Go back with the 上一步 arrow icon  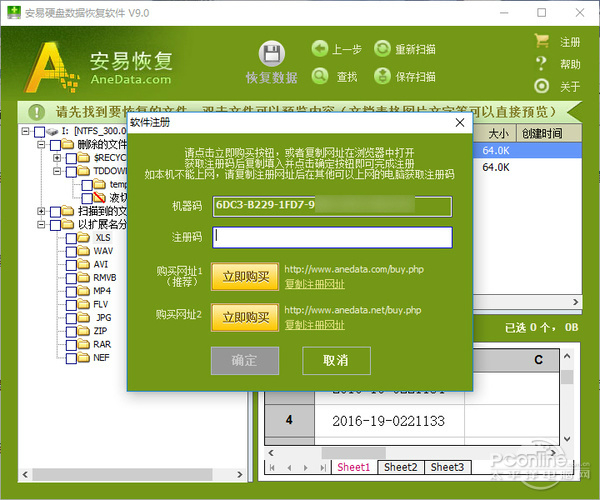(320, 49)
